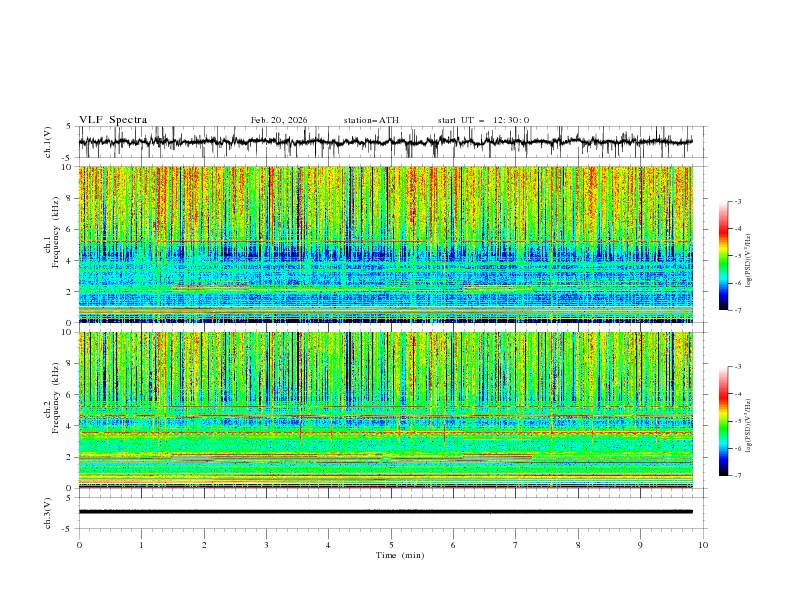Click the time axis tick label '7'
The width and height of the screenshot is (792, 612).
click(x=516, y=545)
